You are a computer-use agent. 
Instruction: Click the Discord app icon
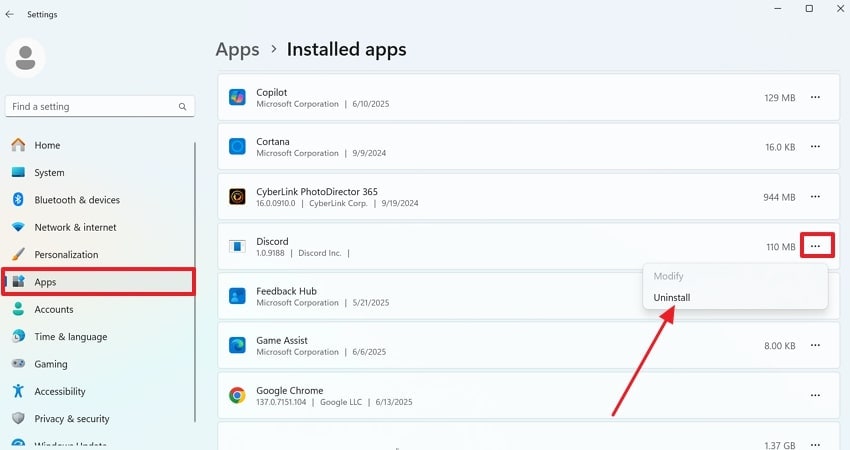tap(237, 247)
